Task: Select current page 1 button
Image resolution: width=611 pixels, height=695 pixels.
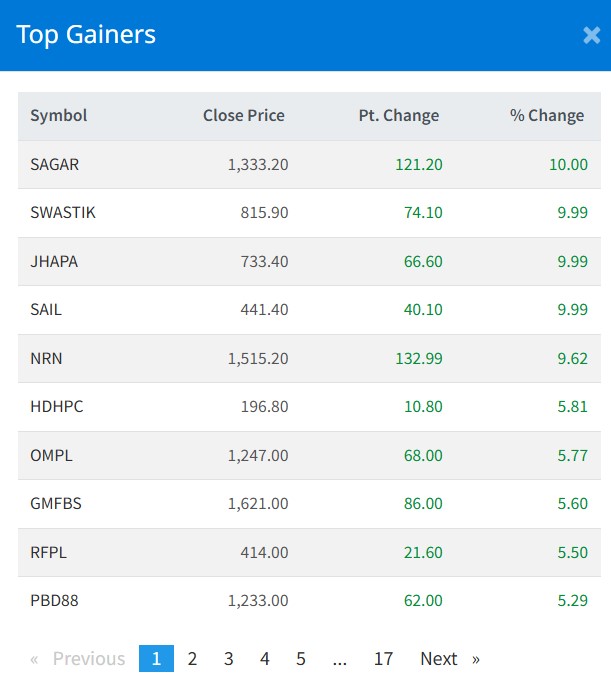Action: coord(156,658)
